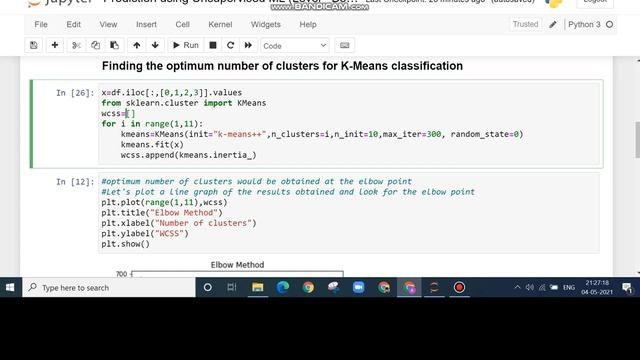This screenshot has height=360, width=640.
Task: Click the taskbar 'Type here to search' box
Action: (109, 288)
